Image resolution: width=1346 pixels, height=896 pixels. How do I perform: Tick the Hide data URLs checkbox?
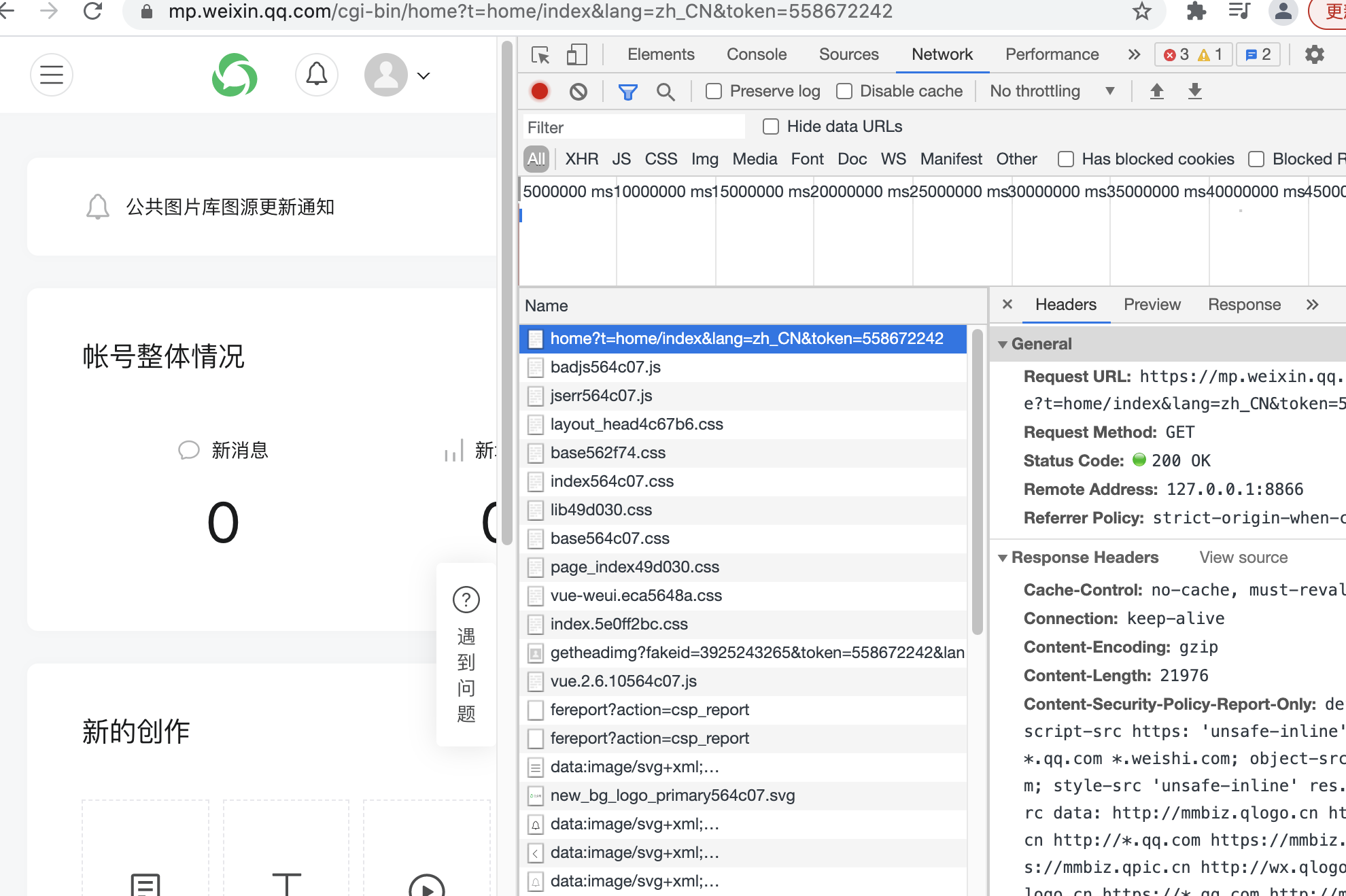[771, 126]
